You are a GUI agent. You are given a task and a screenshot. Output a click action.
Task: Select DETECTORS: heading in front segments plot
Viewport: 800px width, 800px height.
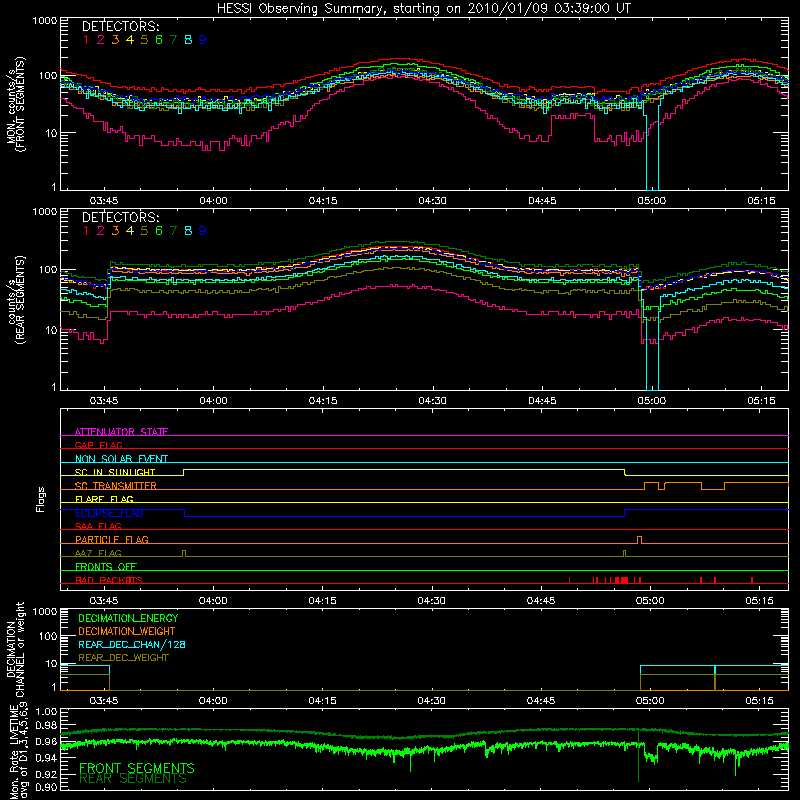(120, 27)
